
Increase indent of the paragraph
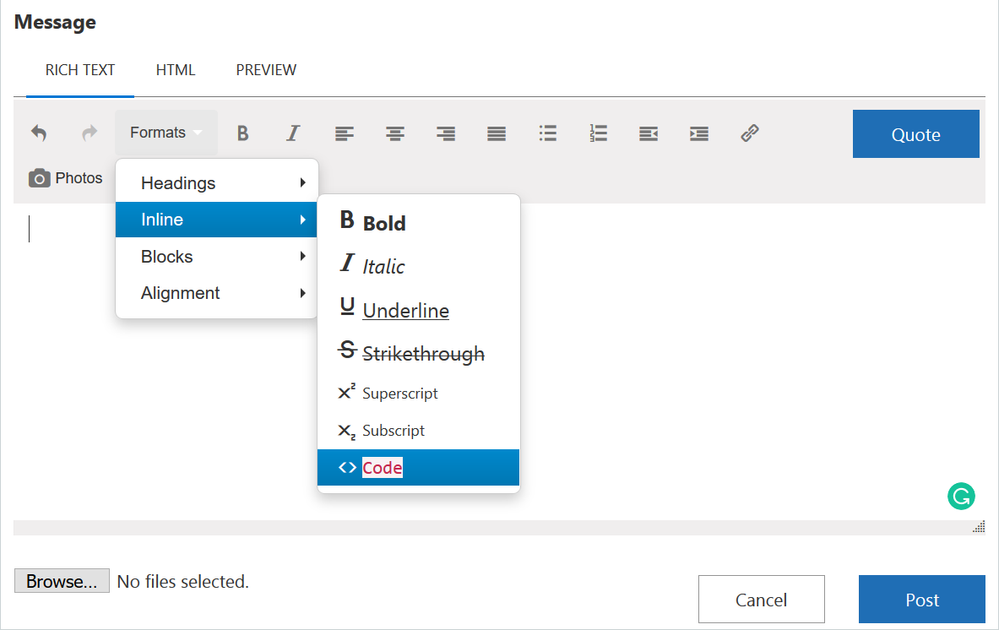[699, 133]
